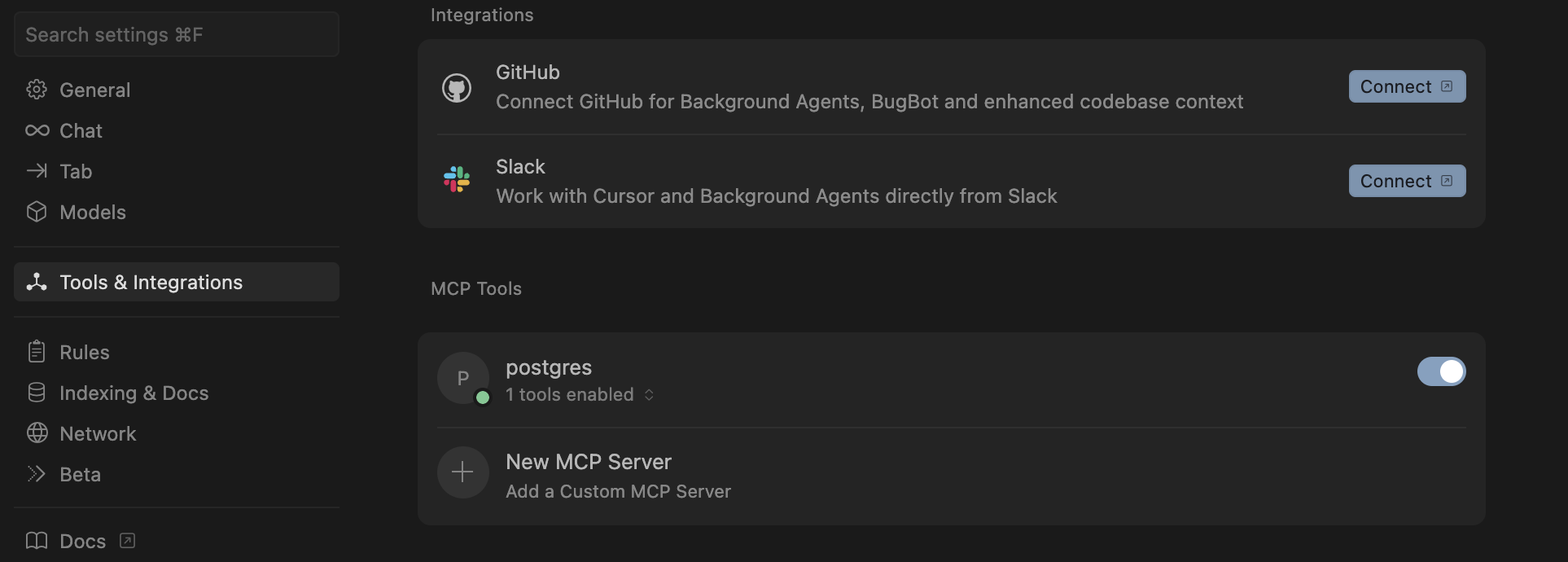Click the plus icon for New MCP Server
The image size is (1568, 562).
click(x=463, y=472)
